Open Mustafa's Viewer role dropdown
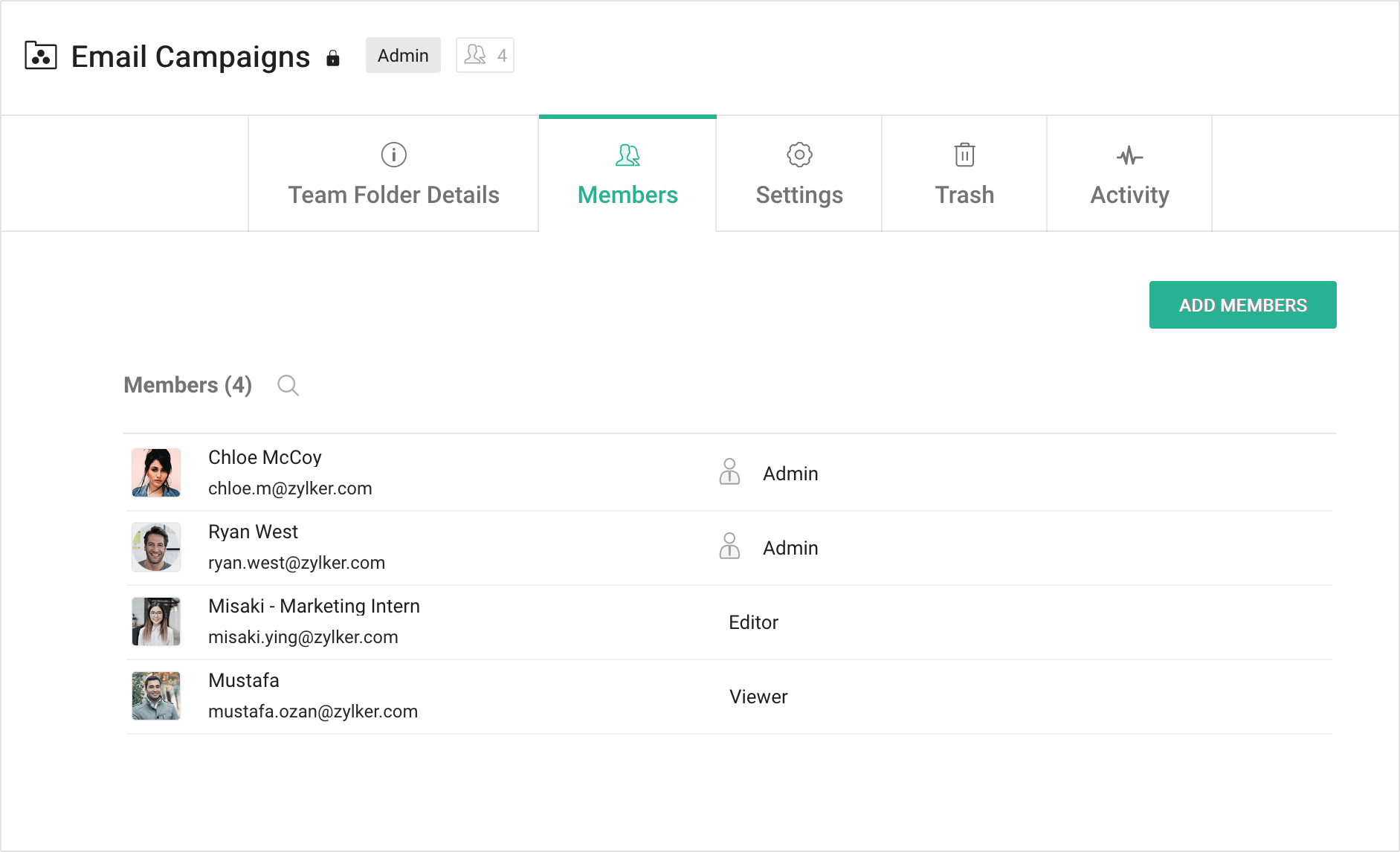The width and height of the screenshot is (1400, 852). point(758,697)
